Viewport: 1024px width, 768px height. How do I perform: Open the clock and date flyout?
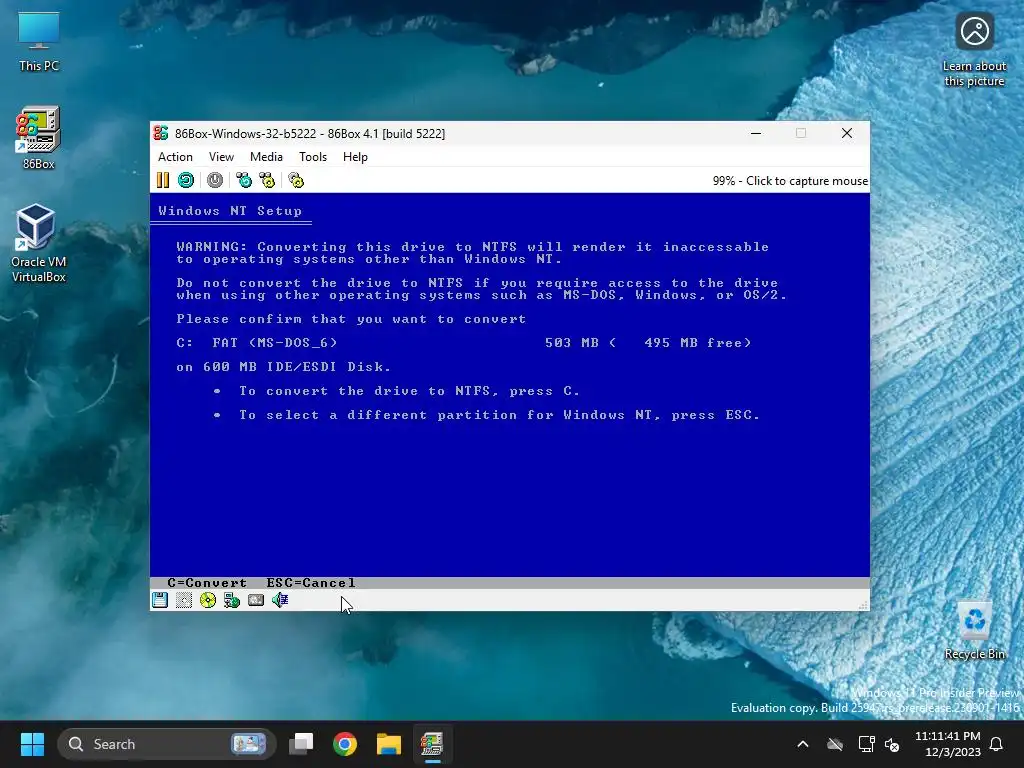pos(947,744)
